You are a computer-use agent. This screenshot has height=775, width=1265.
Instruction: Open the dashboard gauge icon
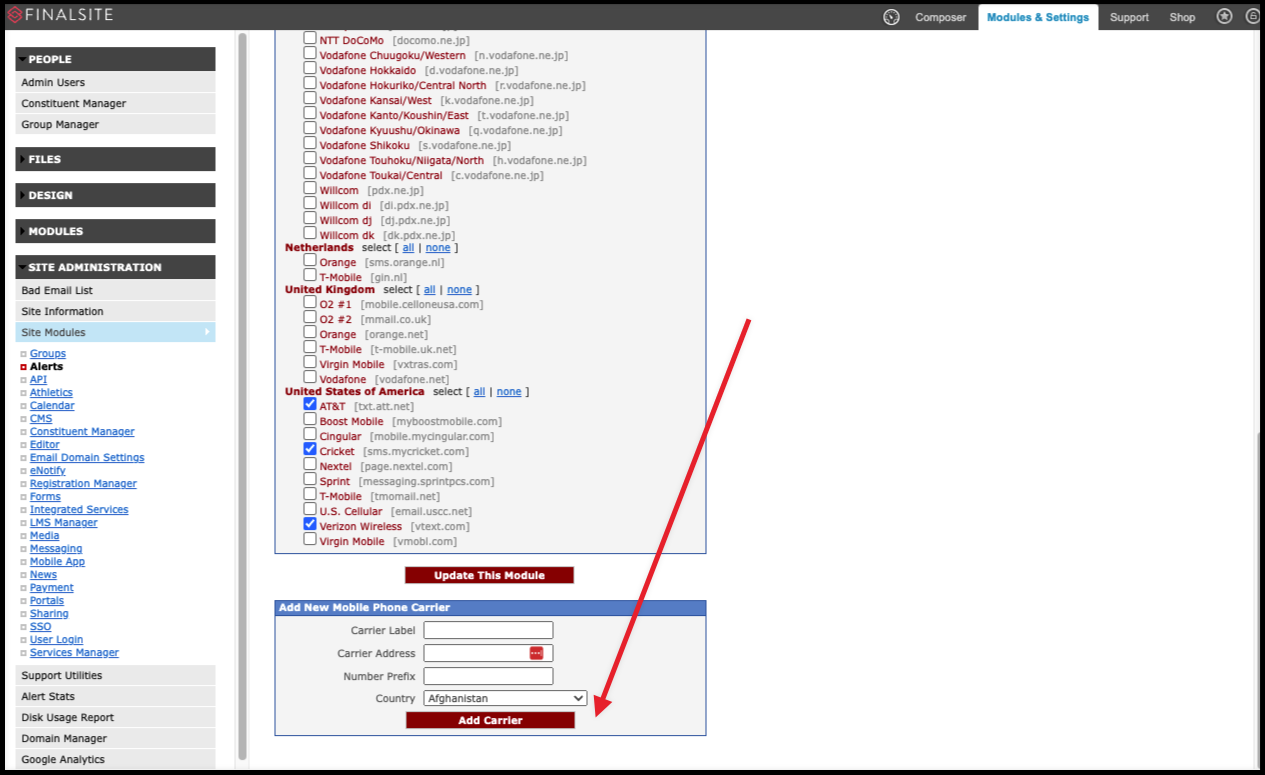pyautogui.click(x=892, y=17)
